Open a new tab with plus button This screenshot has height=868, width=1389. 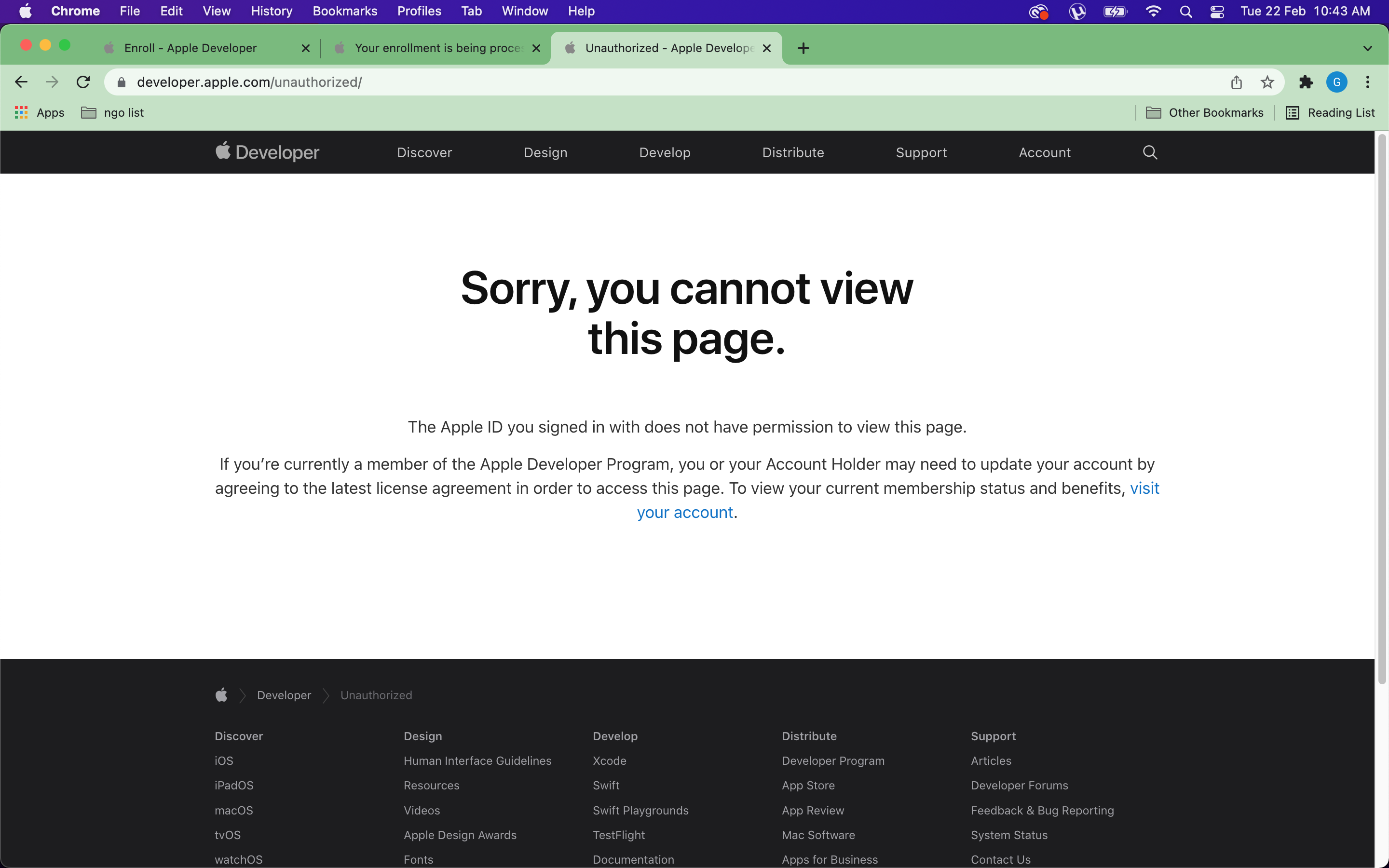pyautogui.click(x=803, y=48)
